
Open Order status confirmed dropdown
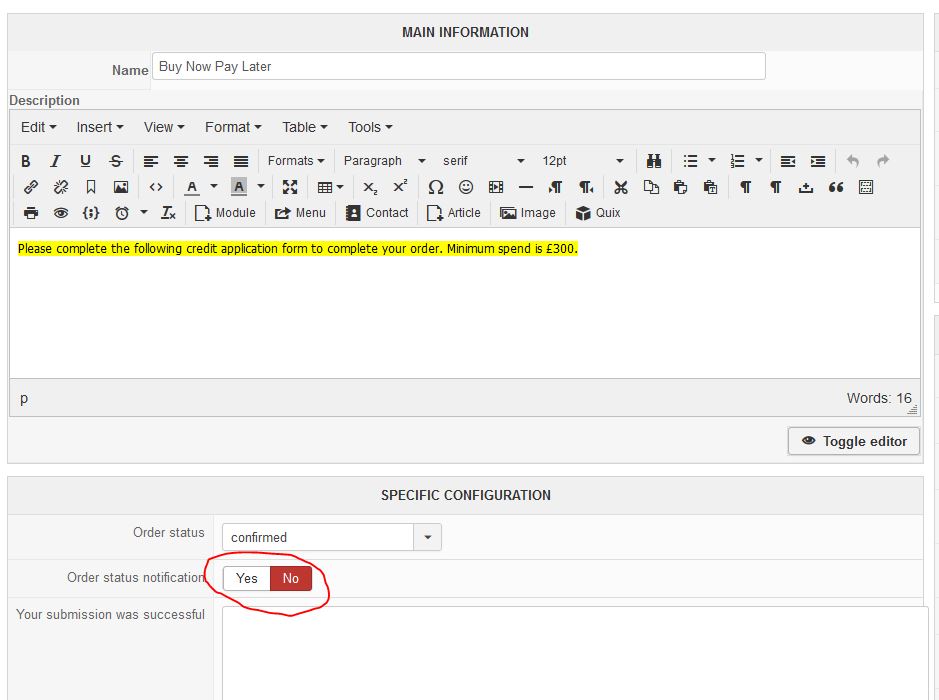(x=332, y=537)
